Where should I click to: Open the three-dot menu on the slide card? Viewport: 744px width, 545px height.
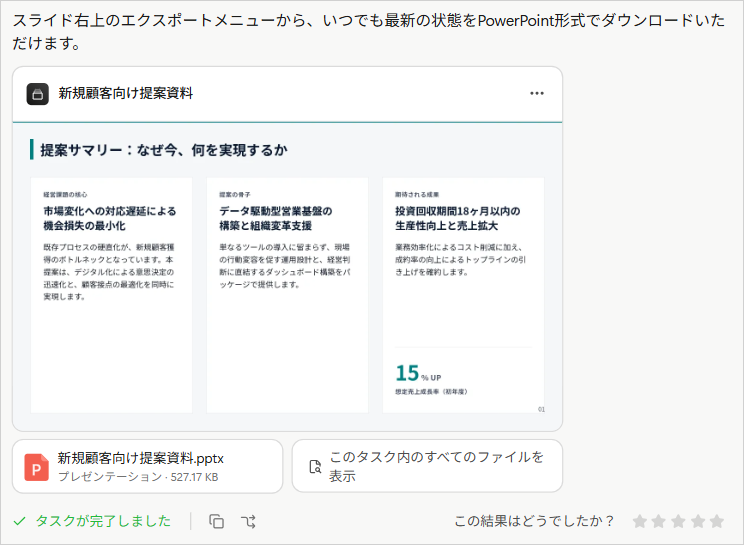pyautogui.click(x=537, y=93)
